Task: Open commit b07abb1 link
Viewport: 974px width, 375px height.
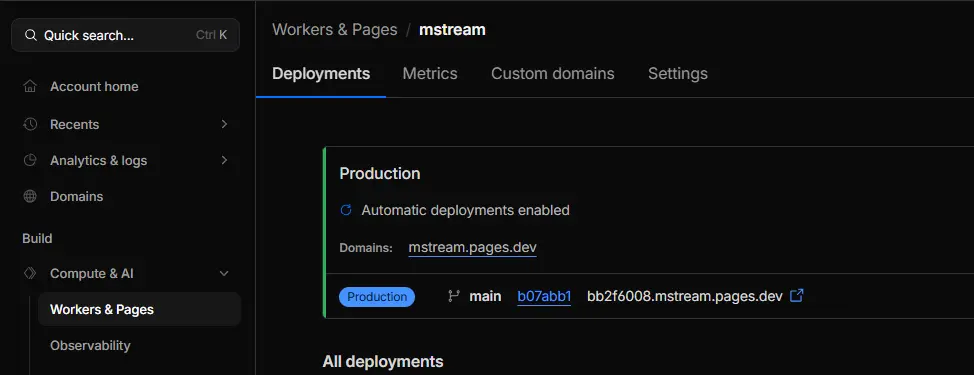Action: [x=544, y=296]
